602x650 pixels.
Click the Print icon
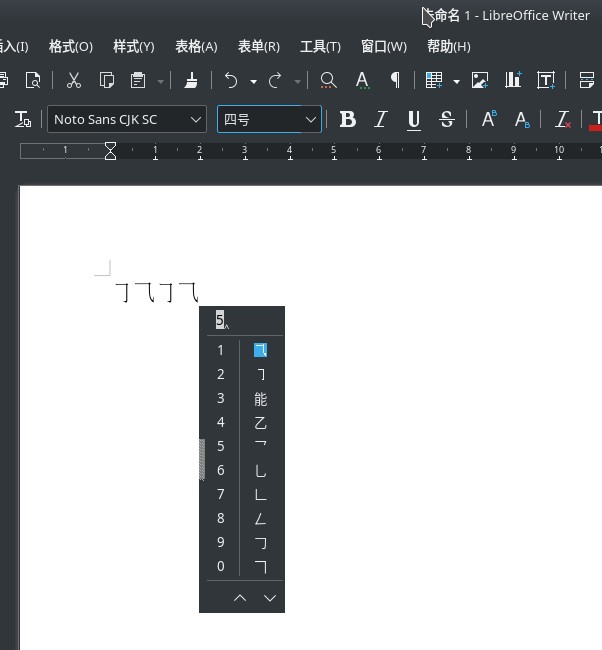[x=4, y=80]
